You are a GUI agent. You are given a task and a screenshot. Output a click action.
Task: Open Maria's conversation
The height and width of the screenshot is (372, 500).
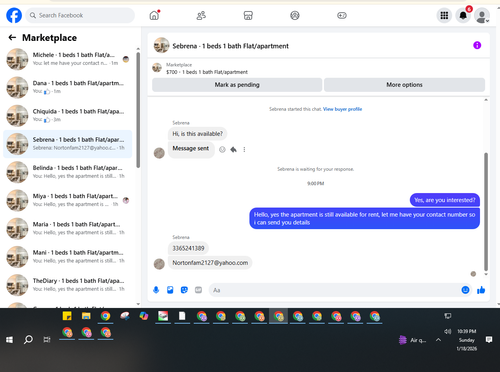tap(68, 228)
